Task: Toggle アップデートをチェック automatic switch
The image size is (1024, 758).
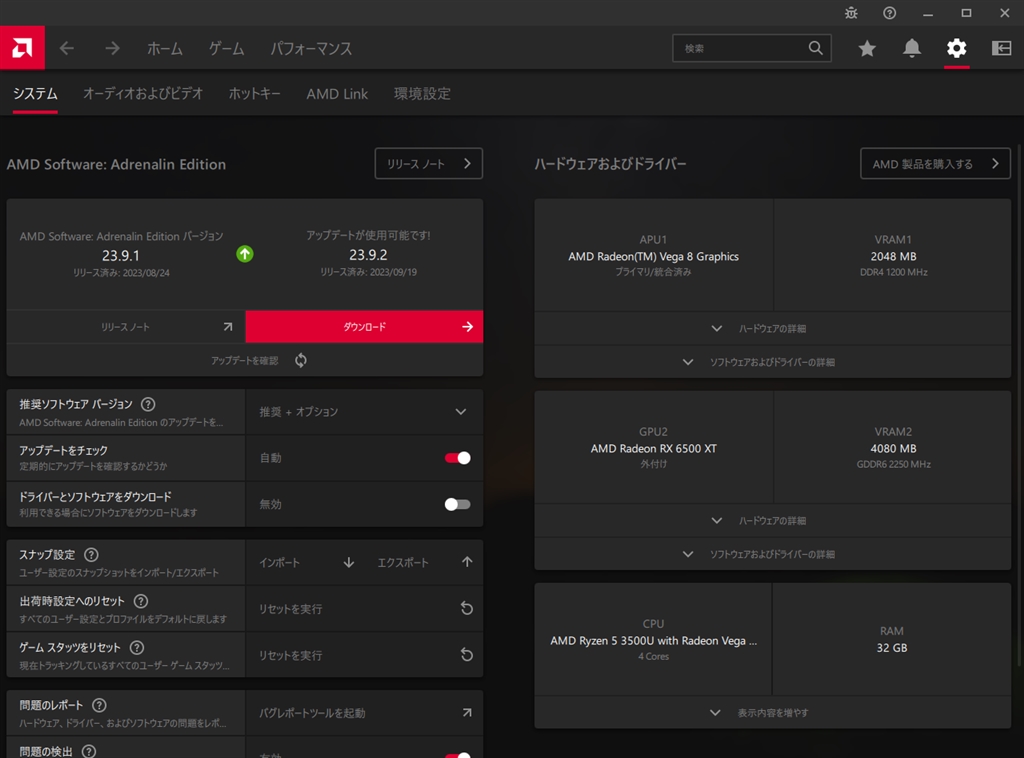Action: (457, 458)
